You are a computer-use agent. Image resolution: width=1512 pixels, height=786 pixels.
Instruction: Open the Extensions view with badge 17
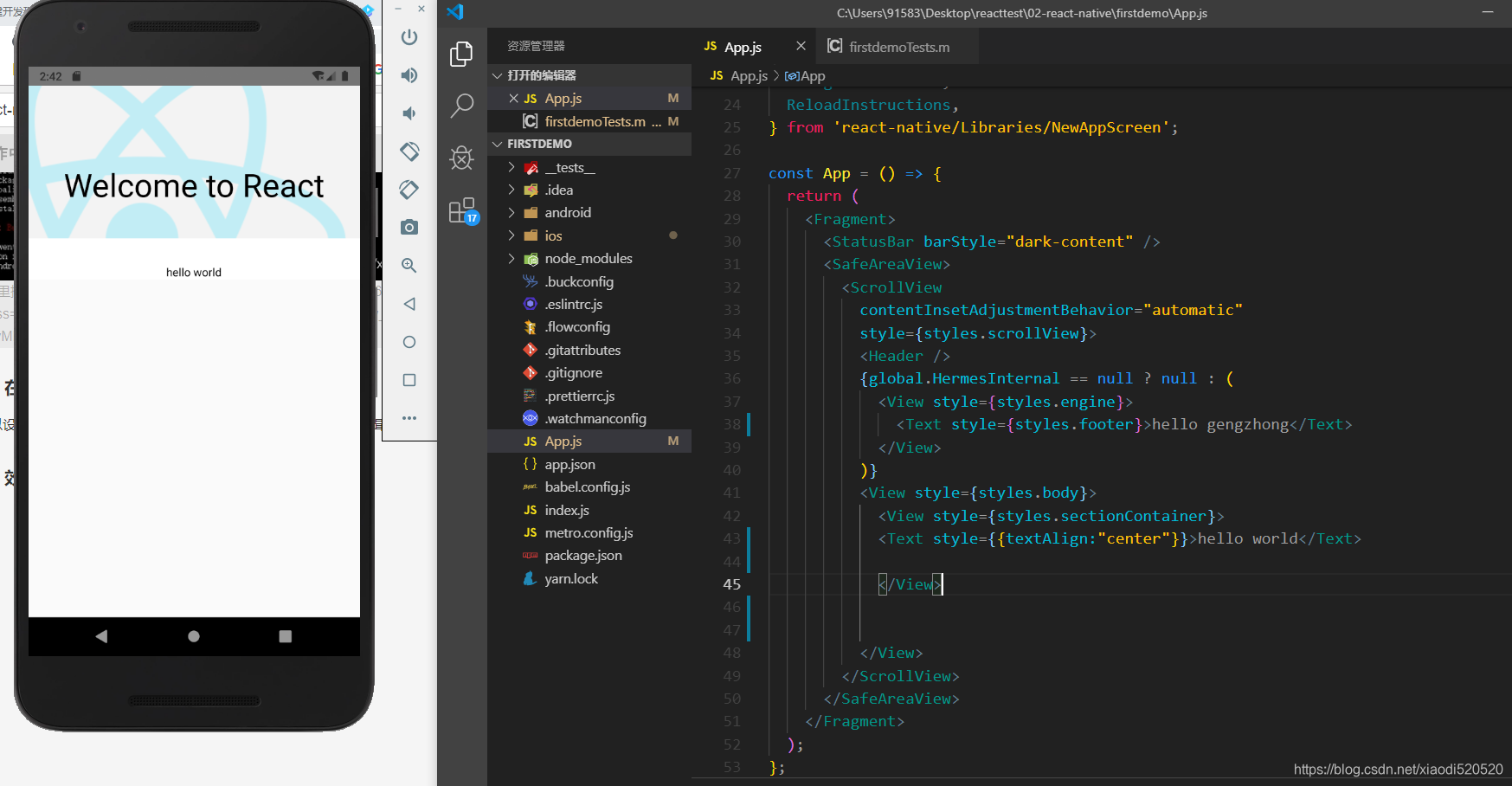[x=463, y=210]
